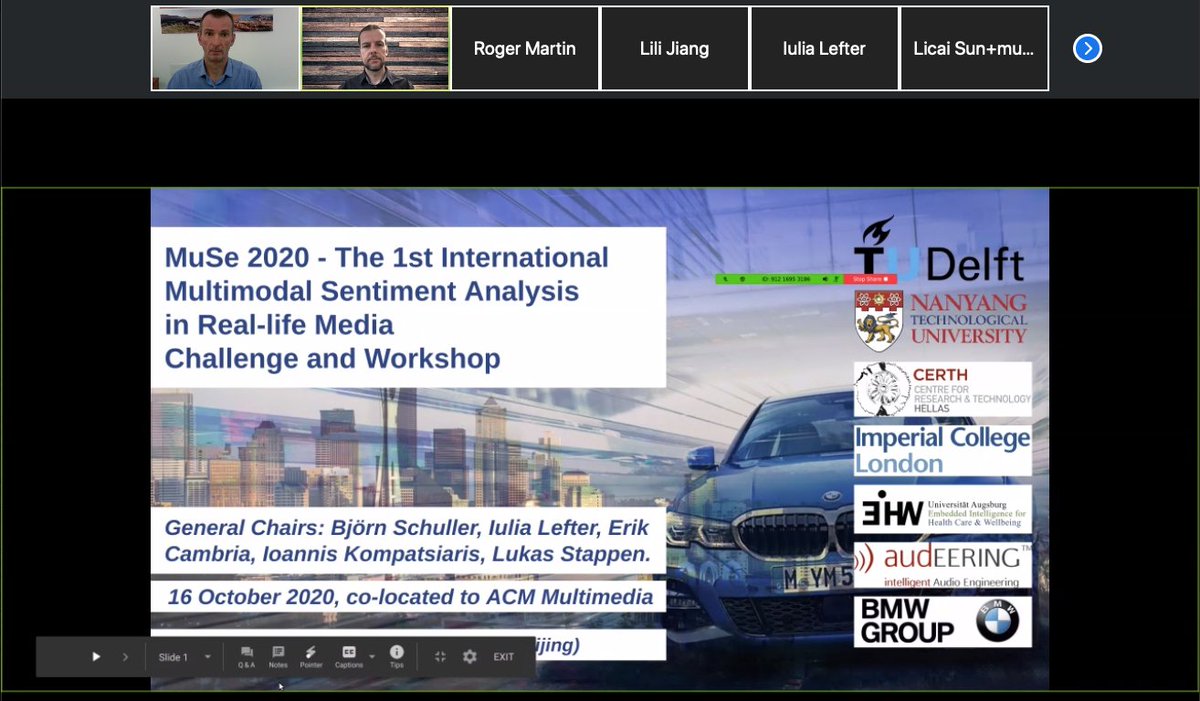The image size is (1200, 701).
Task: Open the Slide 1 selector dropdown
Action: point(184,657)
